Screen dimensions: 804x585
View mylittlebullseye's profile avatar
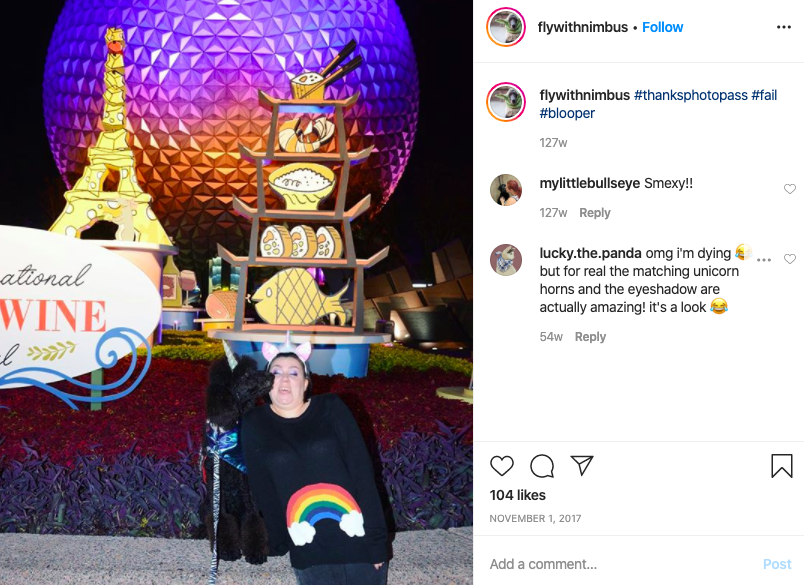point(506,190)
